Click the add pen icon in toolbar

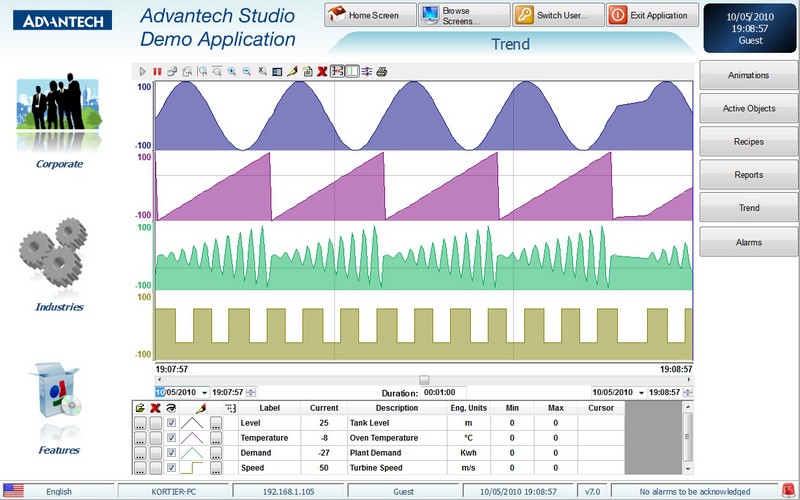(x=307, y=72)
